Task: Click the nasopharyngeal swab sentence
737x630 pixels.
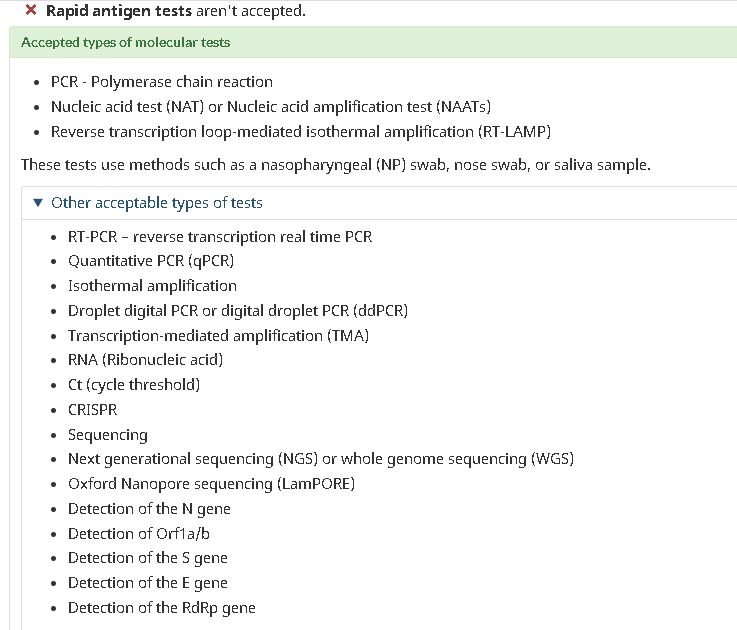Action: pos(336,165)
